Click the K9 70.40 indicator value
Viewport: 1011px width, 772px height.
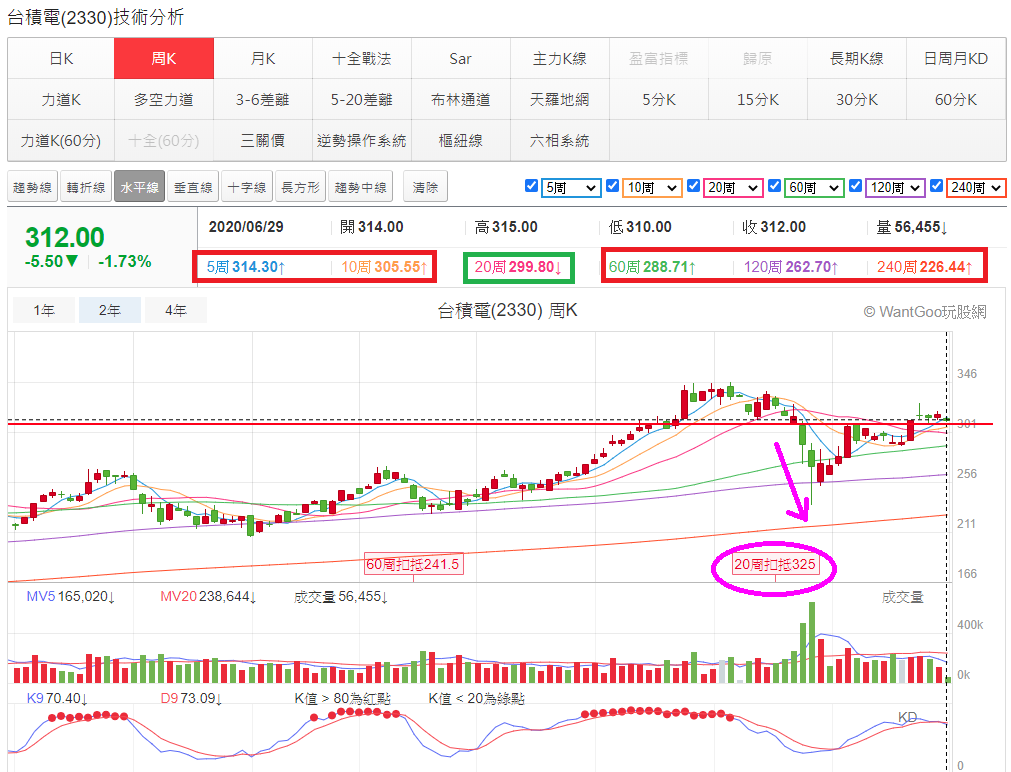click(x=57, y=698)
